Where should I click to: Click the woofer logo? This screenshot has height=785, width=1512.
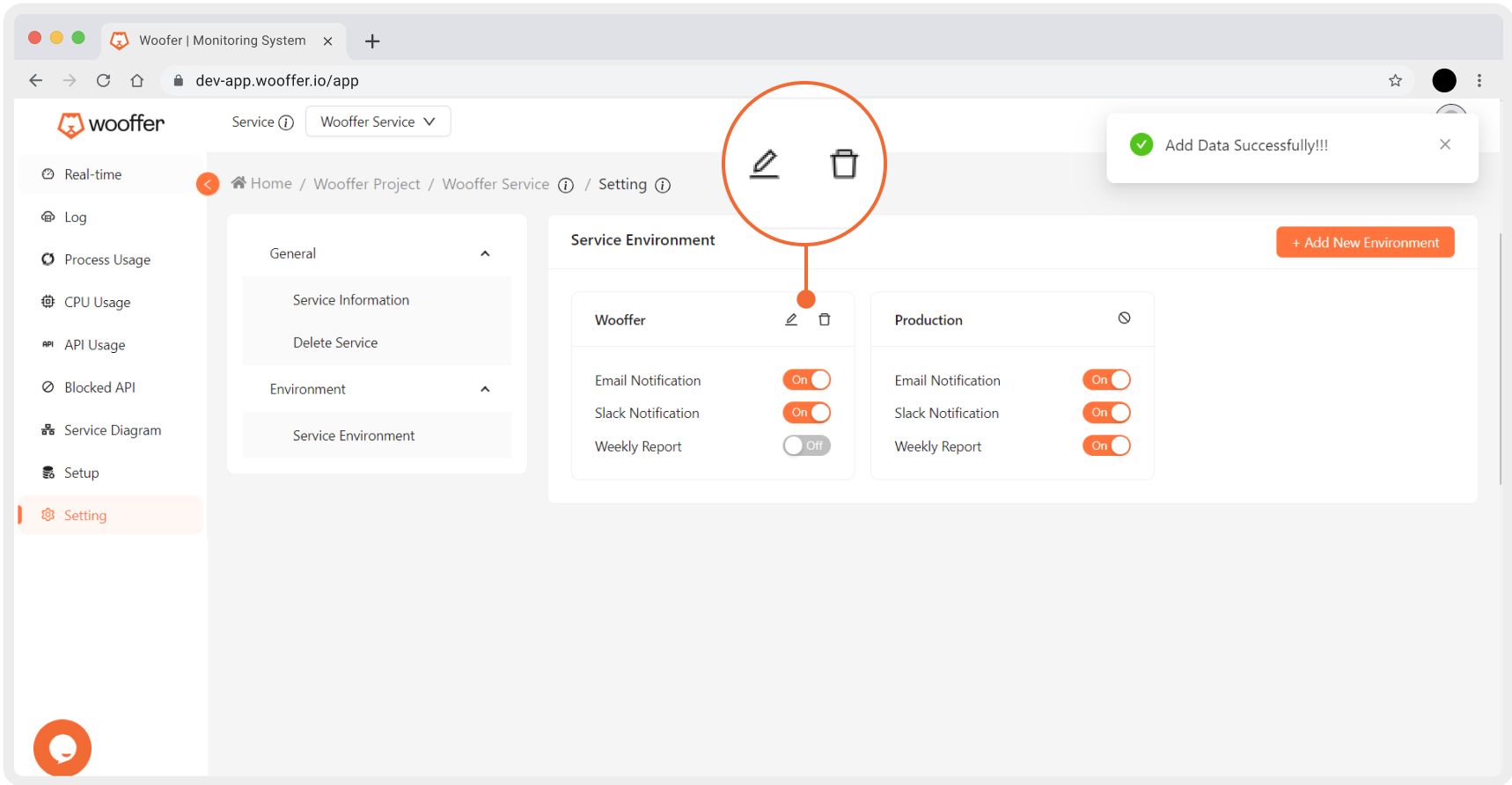[111, 124]
